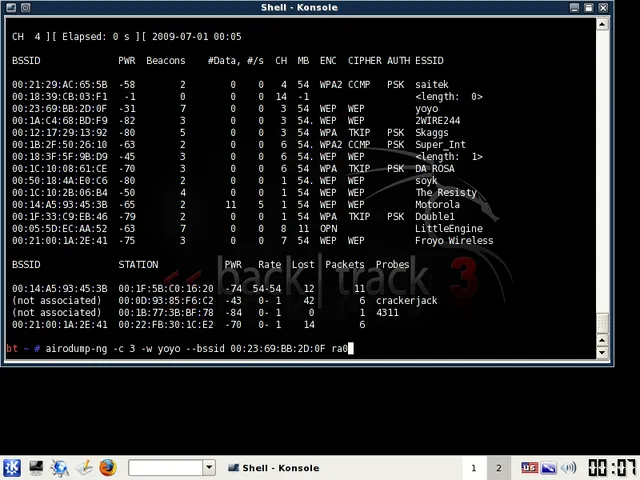Click the ESSID 'Skaggs'
The image size is (640, 480).
tap(432, 133)
